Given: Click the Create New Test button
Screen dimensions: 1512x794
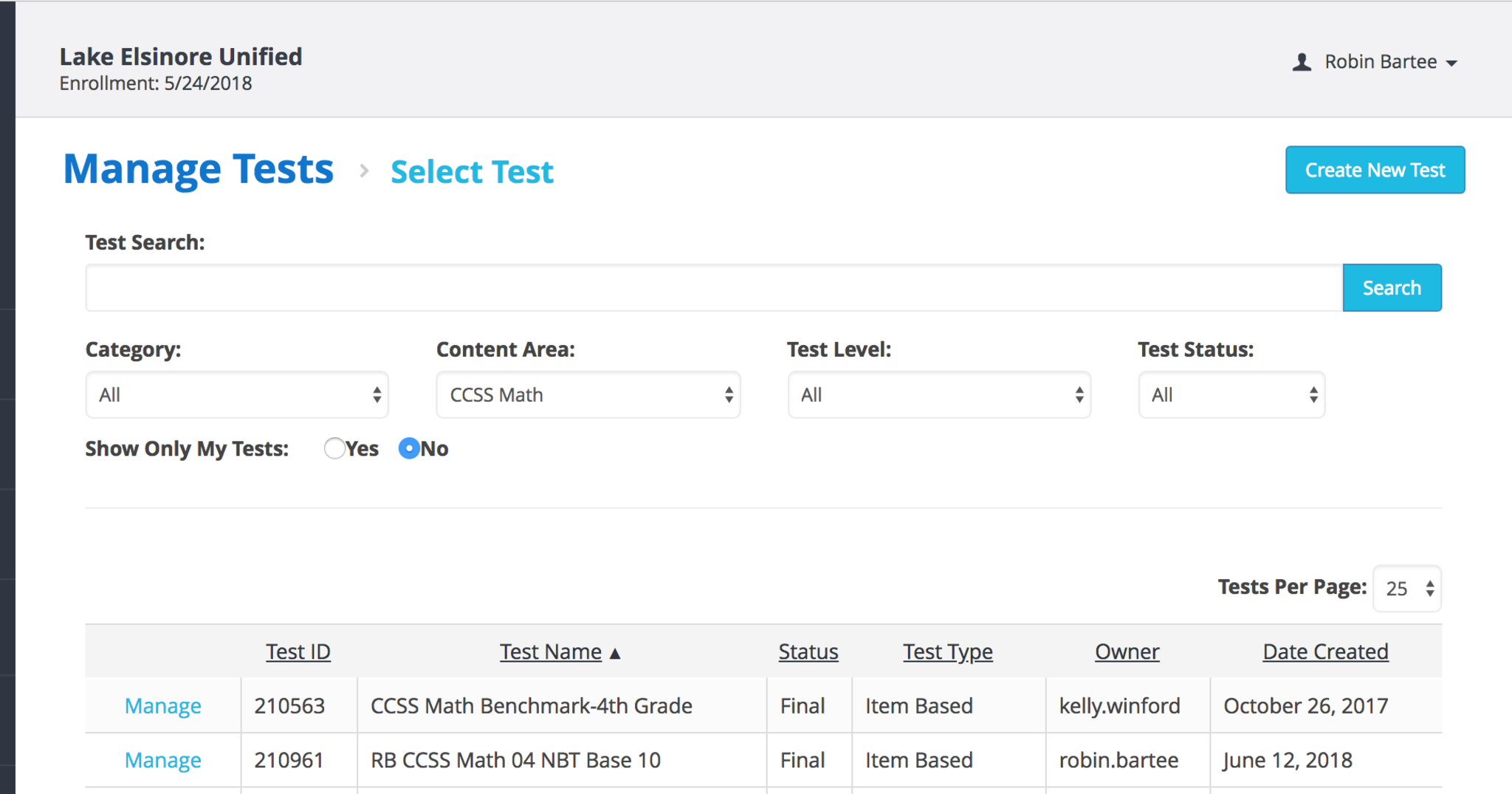Looking at the screenshot, I should pos(1375,170).
